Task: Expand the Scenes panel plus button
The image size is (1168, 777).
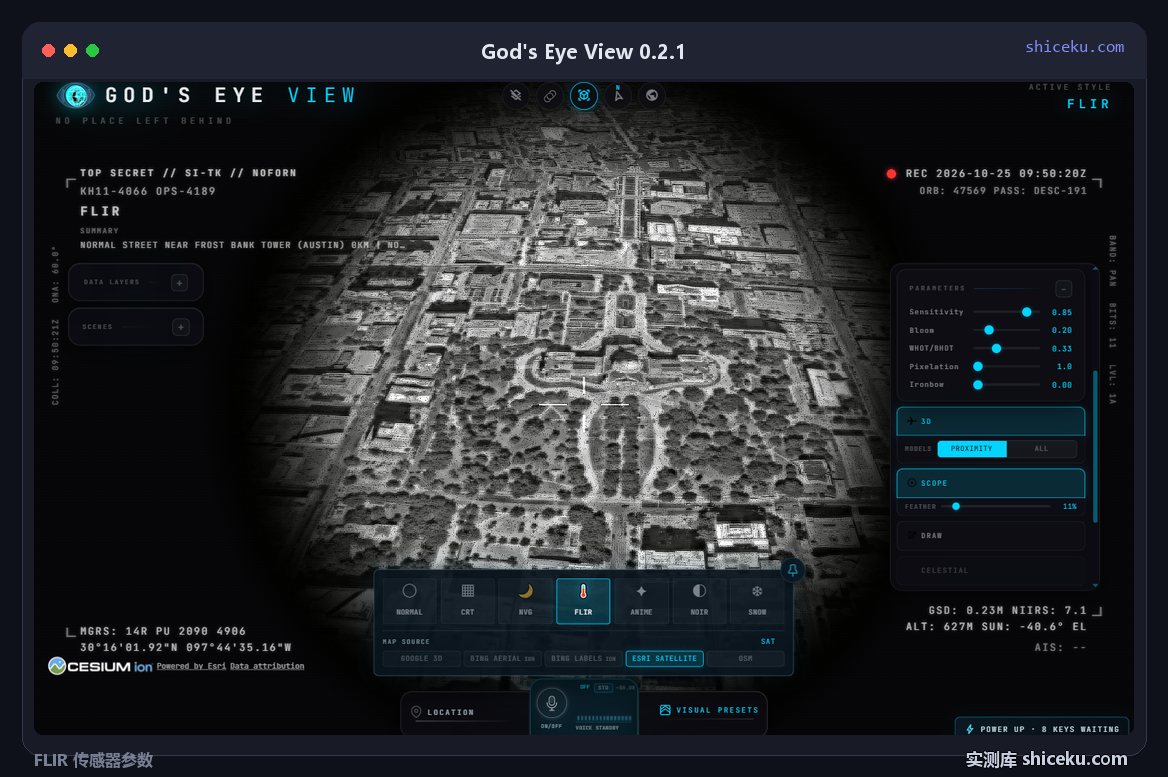Action: coord(180,327)
